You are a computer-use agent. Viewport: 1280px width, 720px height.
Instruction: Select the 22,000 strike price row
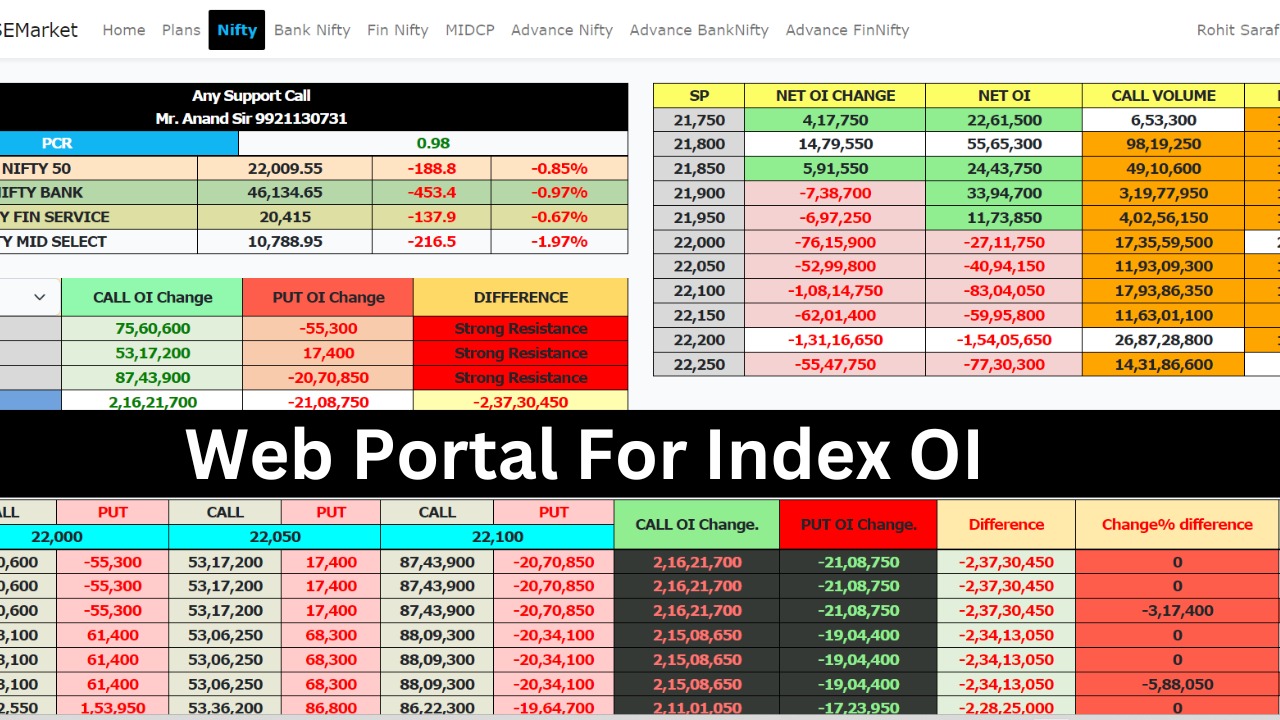699,242
